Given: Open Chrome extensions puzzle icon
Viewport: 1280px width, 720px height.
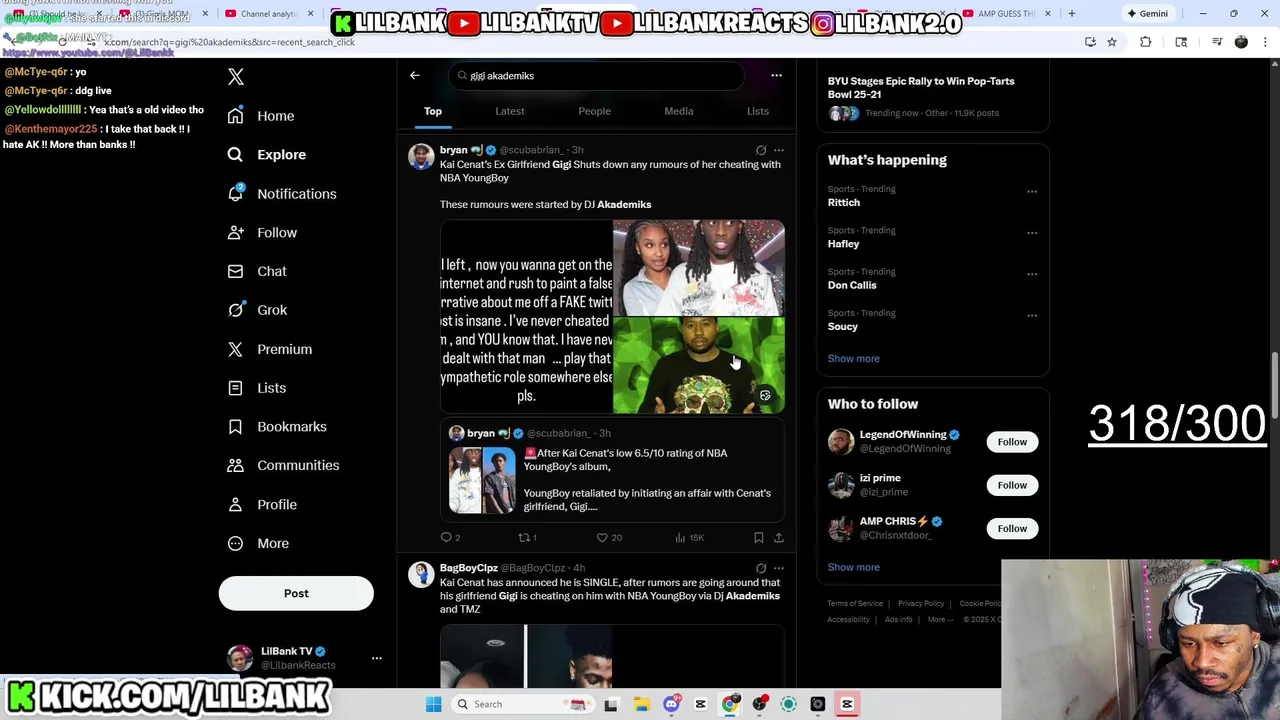Looking at the screenshot, I should tap(1146, 42).
